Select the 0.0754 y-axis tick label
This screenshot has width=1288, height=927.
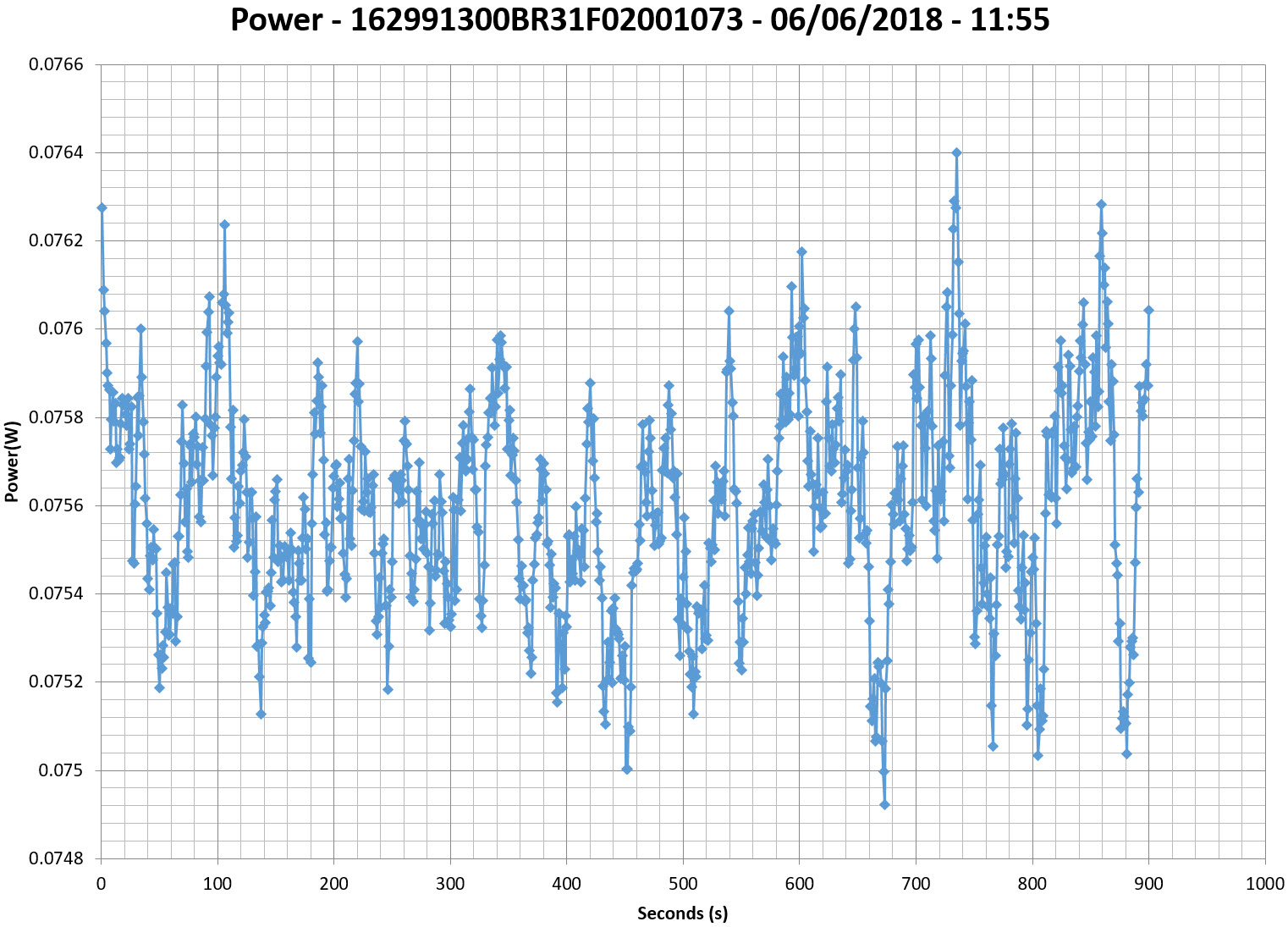pyautogui.click(x=56, y=593)
